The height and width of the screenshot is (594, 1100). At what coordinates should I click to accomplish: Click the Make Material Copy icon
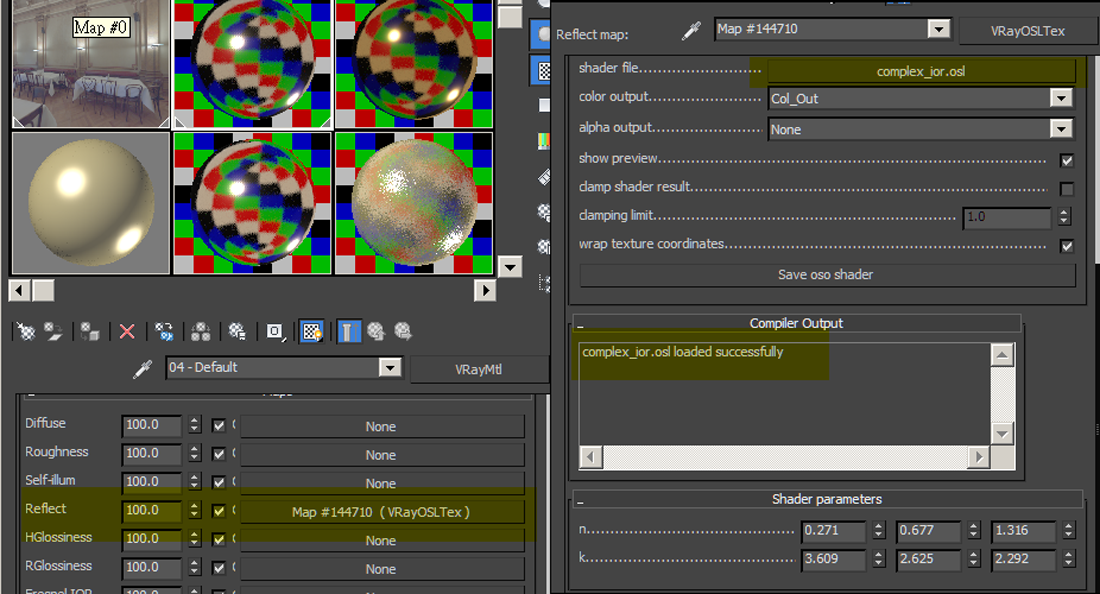point(164,331)
